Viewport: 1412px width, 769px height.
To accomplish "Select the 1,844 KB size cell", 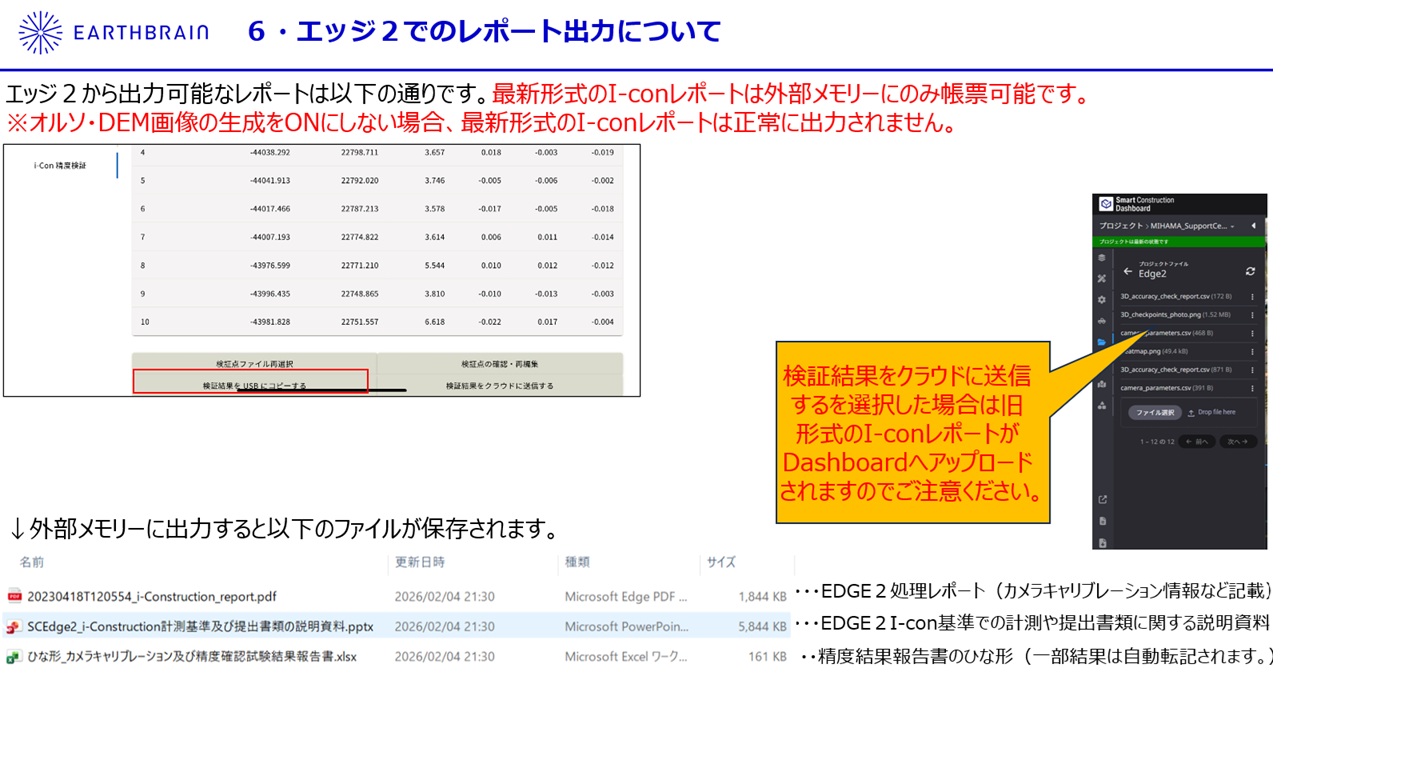I will click(x=762, y=597).
